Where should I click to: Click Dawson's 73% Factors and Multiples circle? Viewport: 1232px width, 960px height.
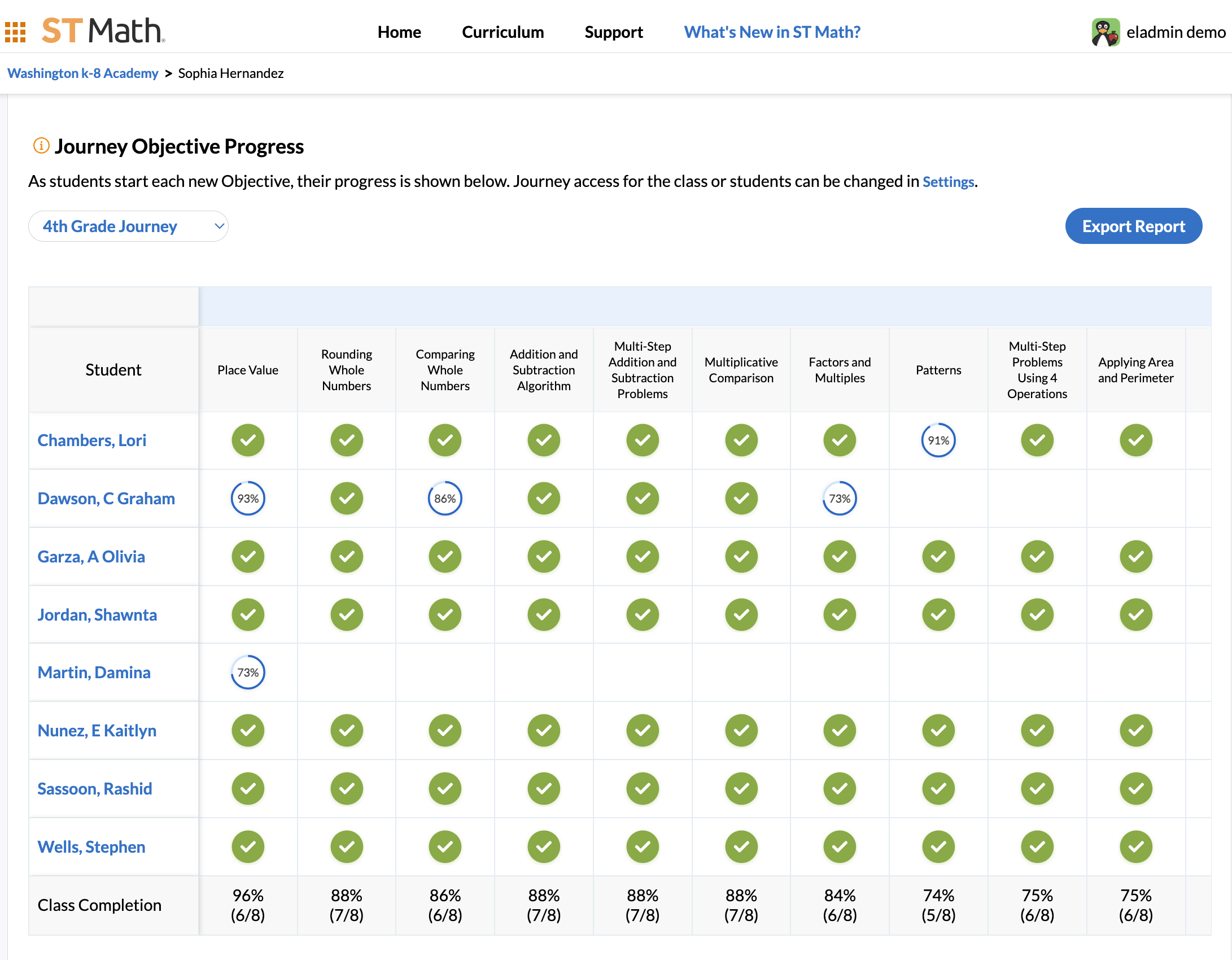[840, 499]
